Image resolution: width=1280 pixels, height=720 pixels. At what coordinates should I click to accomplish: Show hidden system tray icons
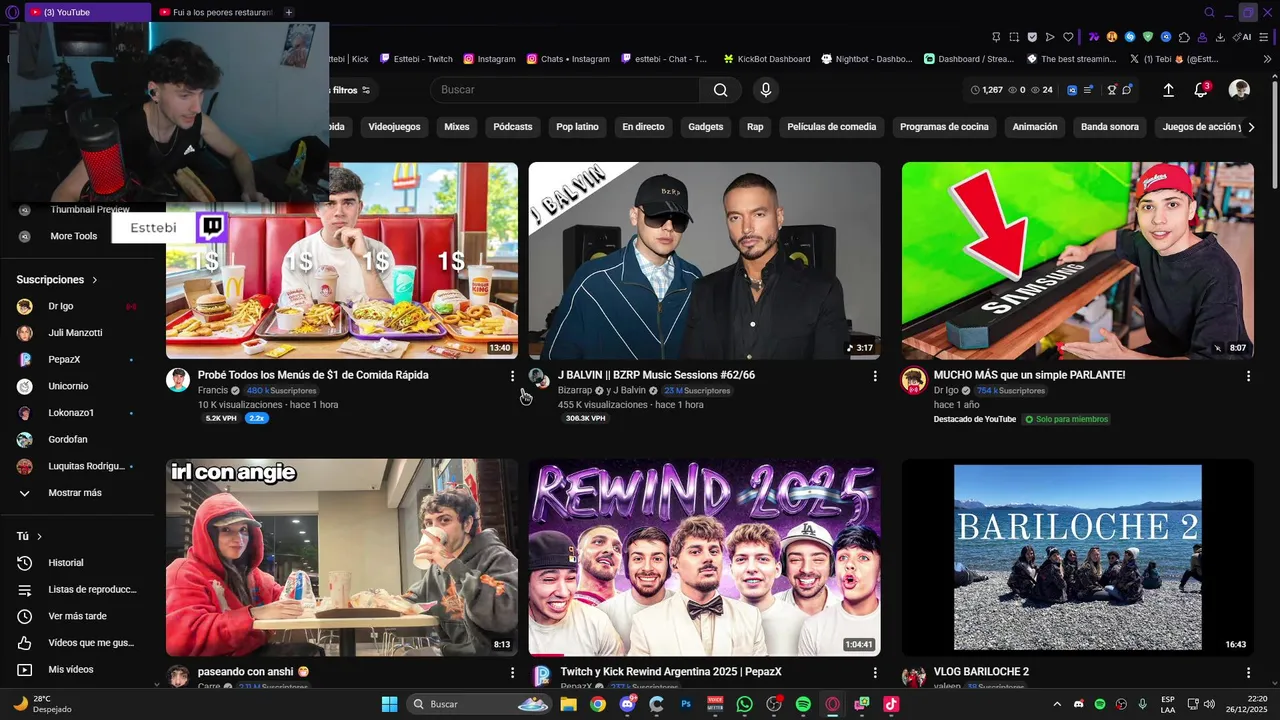1057,704
